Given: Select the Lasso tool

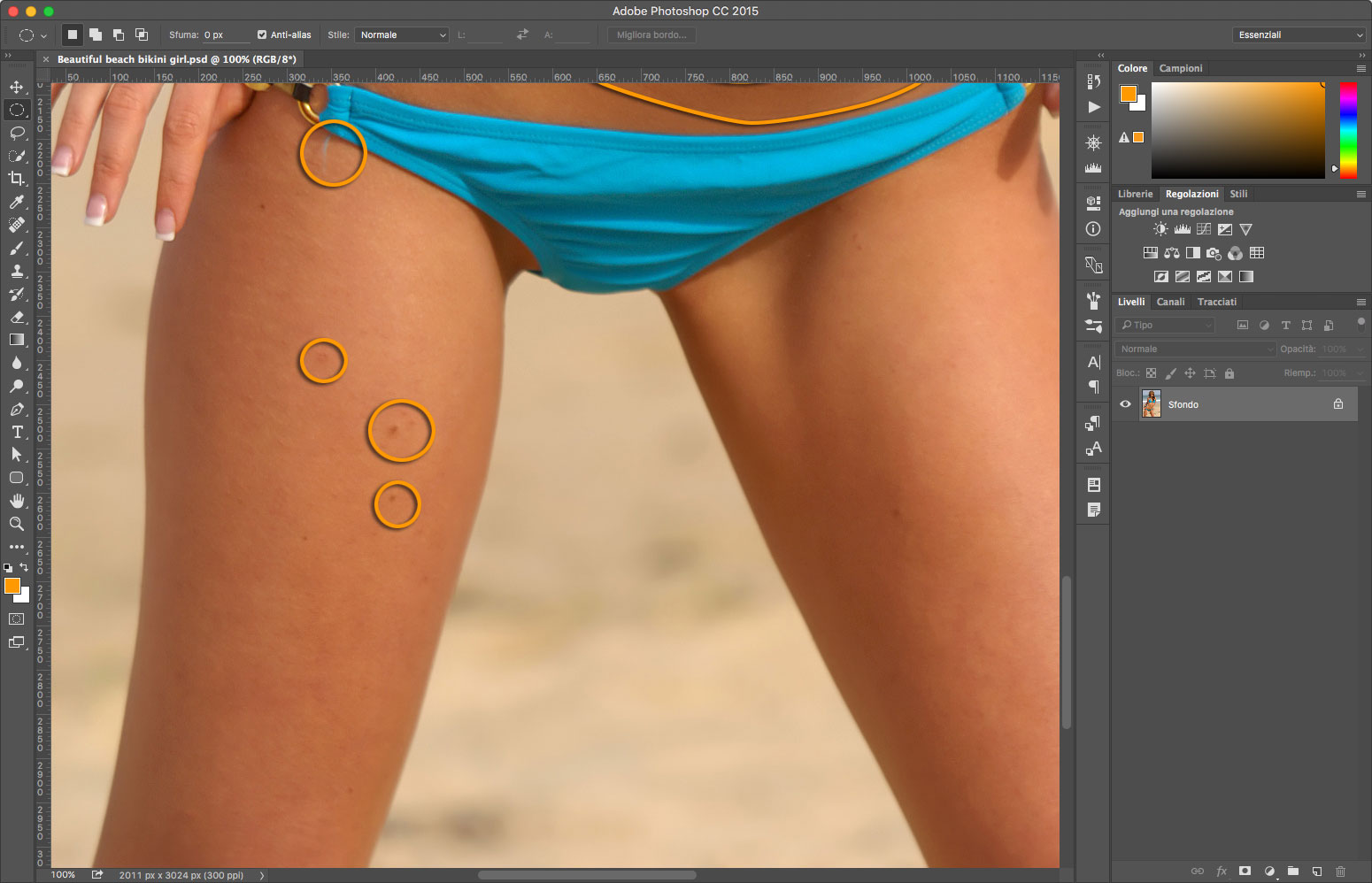Looking at the screenshot, I should pos(17,133).
